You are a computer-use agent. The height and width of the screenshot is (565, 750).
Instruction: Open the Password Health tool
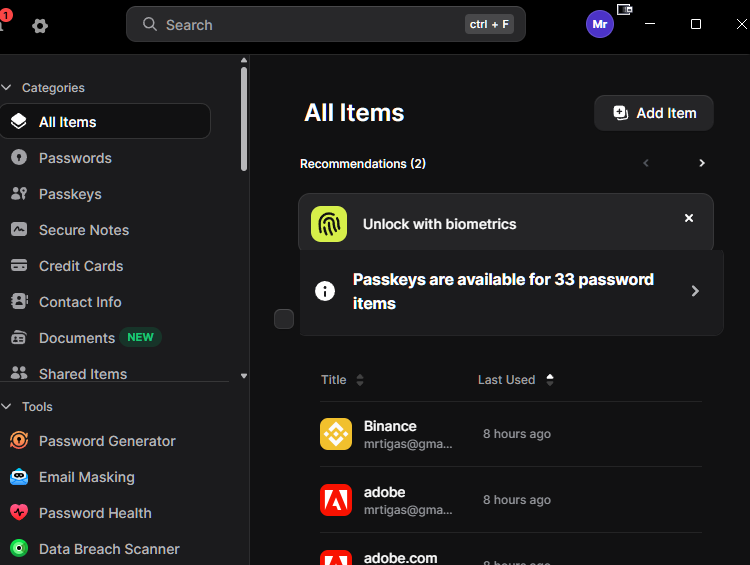95,513
